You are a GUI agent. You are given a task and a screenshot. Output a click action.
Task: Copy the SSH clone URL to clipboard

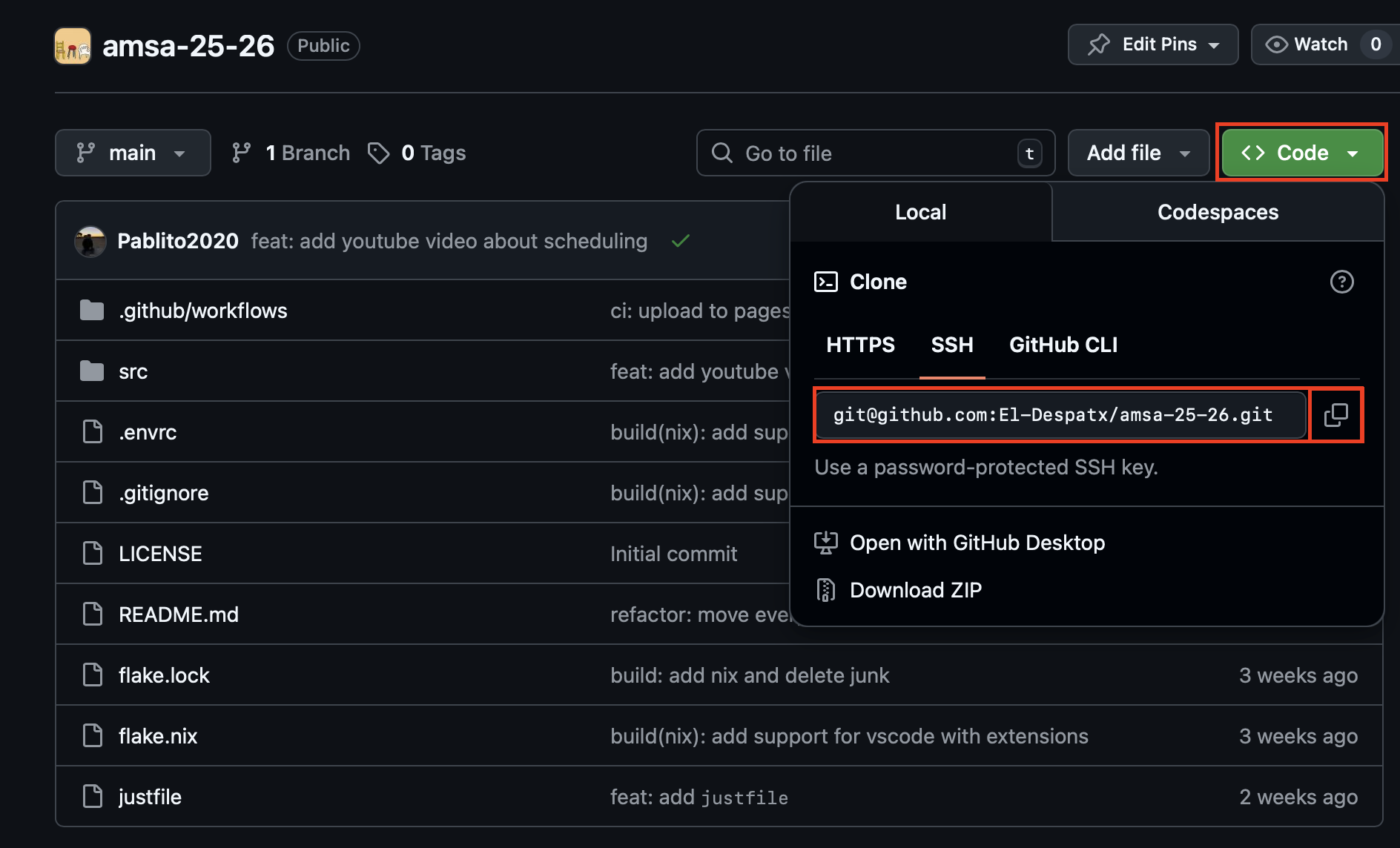tap(1335, 415)
